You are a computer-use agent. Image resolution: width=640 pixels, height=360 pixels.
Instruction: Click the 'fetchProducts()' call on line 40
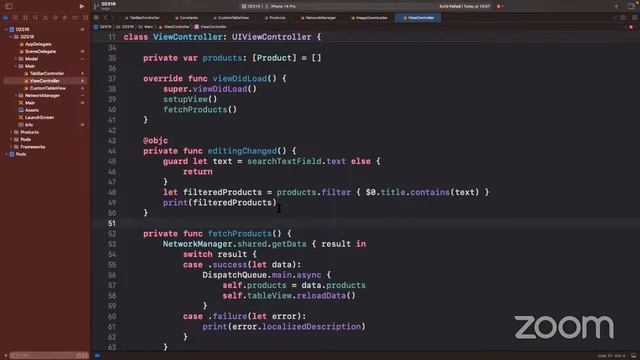pyautogui.click(x=200, y=109)
